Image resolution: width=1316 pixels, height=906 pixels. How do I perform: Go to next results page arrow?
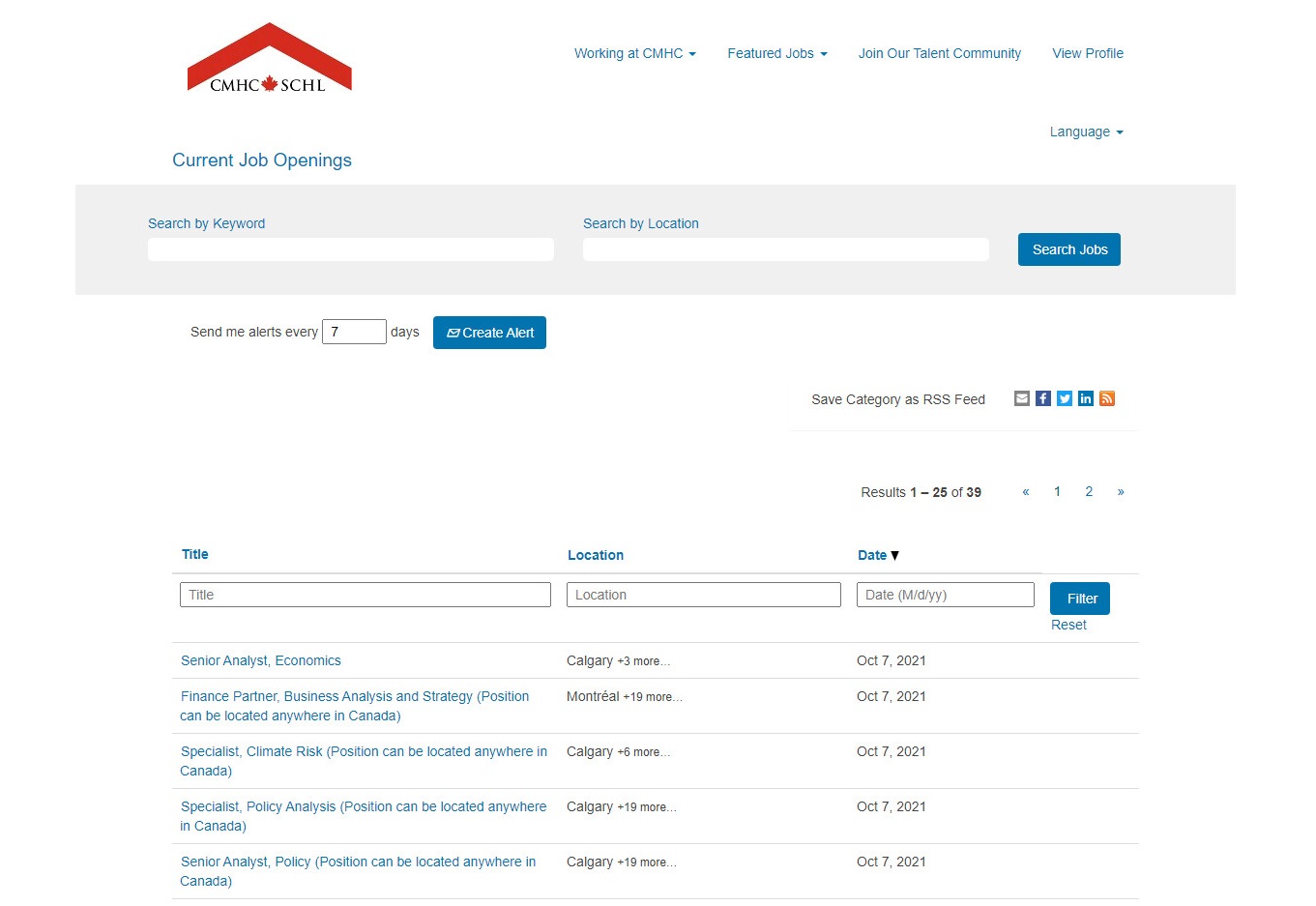[1120, 491]
